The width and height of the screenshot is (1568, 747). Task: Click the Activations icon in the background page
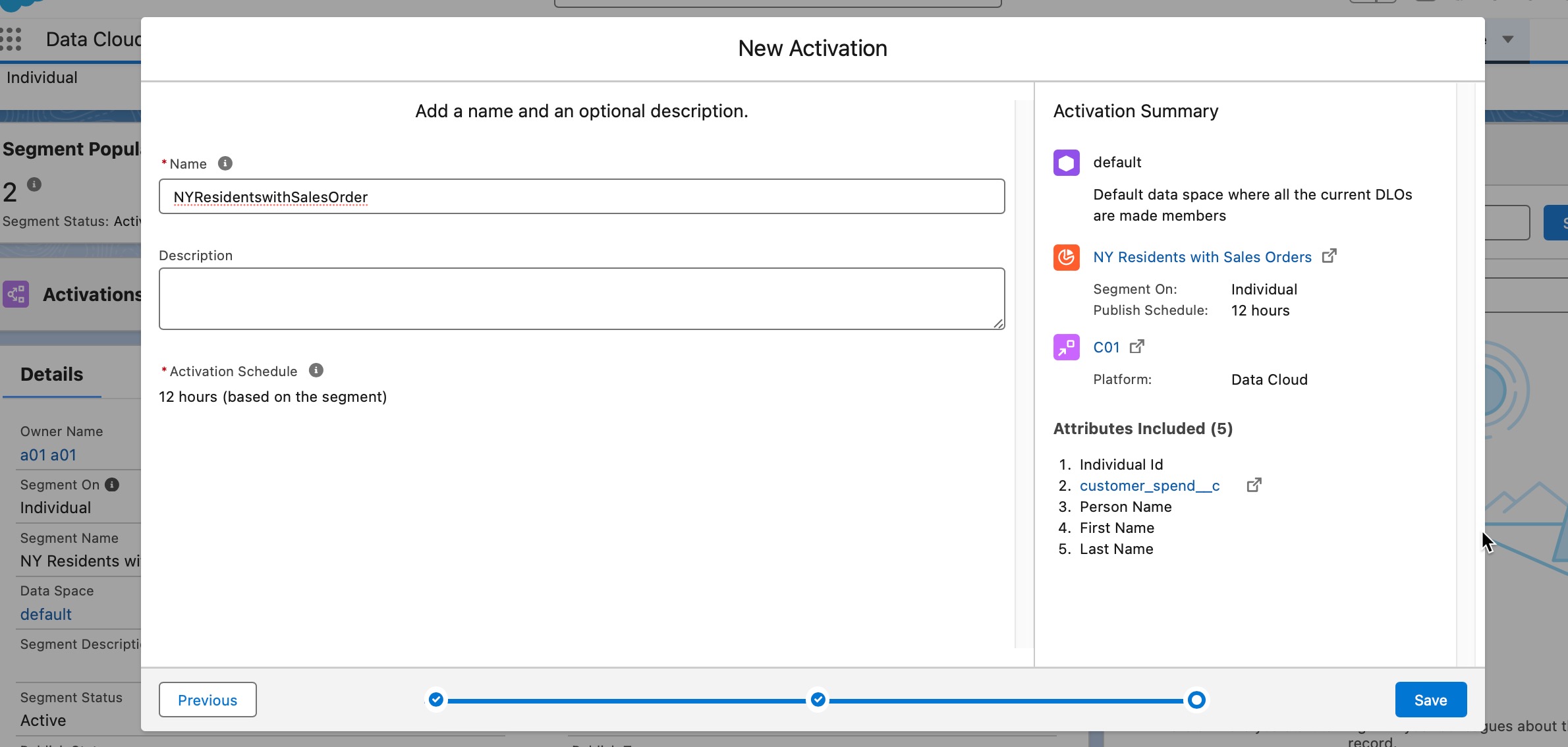coord(16,294)
